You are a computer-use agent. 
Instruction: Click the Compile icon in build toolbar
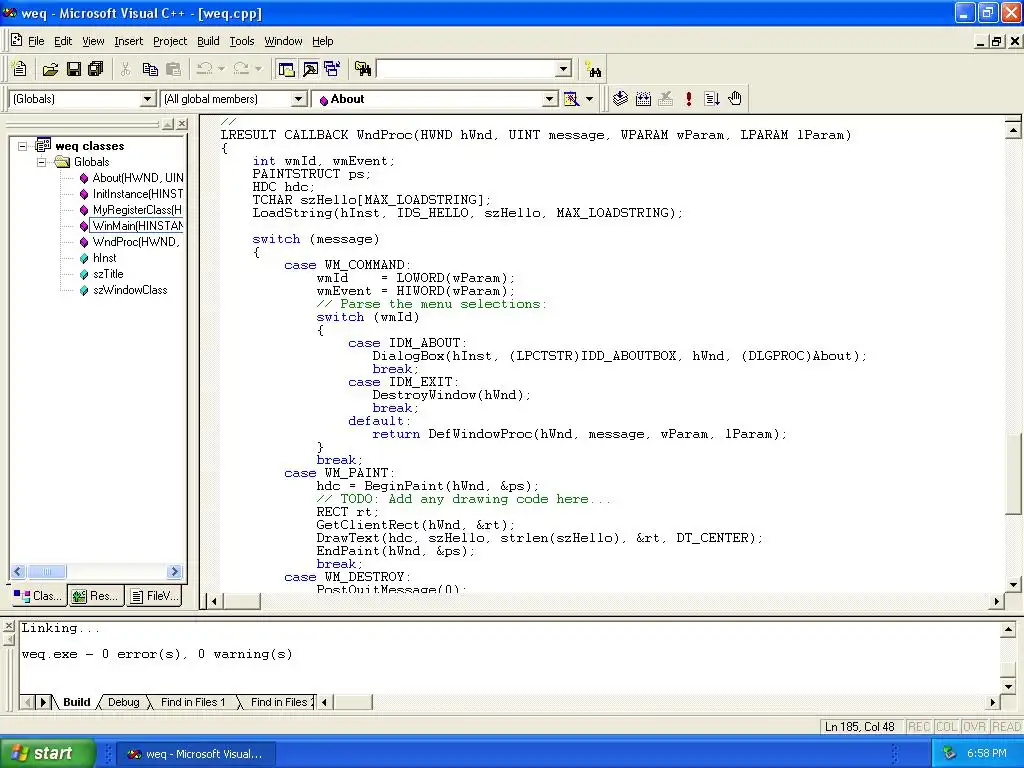pos(620,99)
